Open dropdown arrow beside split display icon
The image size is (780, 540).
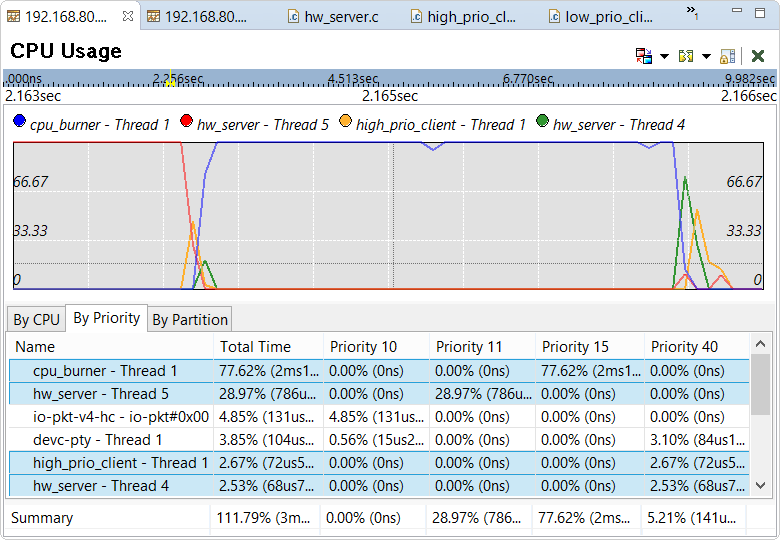tap(706, 56)
